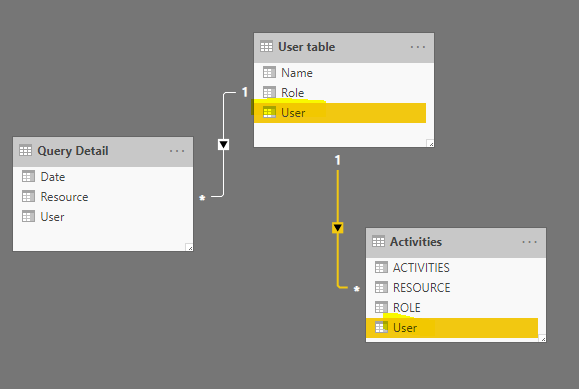Click the ACTIVITIES field icon
Image resolution: width=579 pixels, height=389 pixels.
coord(381,267)
